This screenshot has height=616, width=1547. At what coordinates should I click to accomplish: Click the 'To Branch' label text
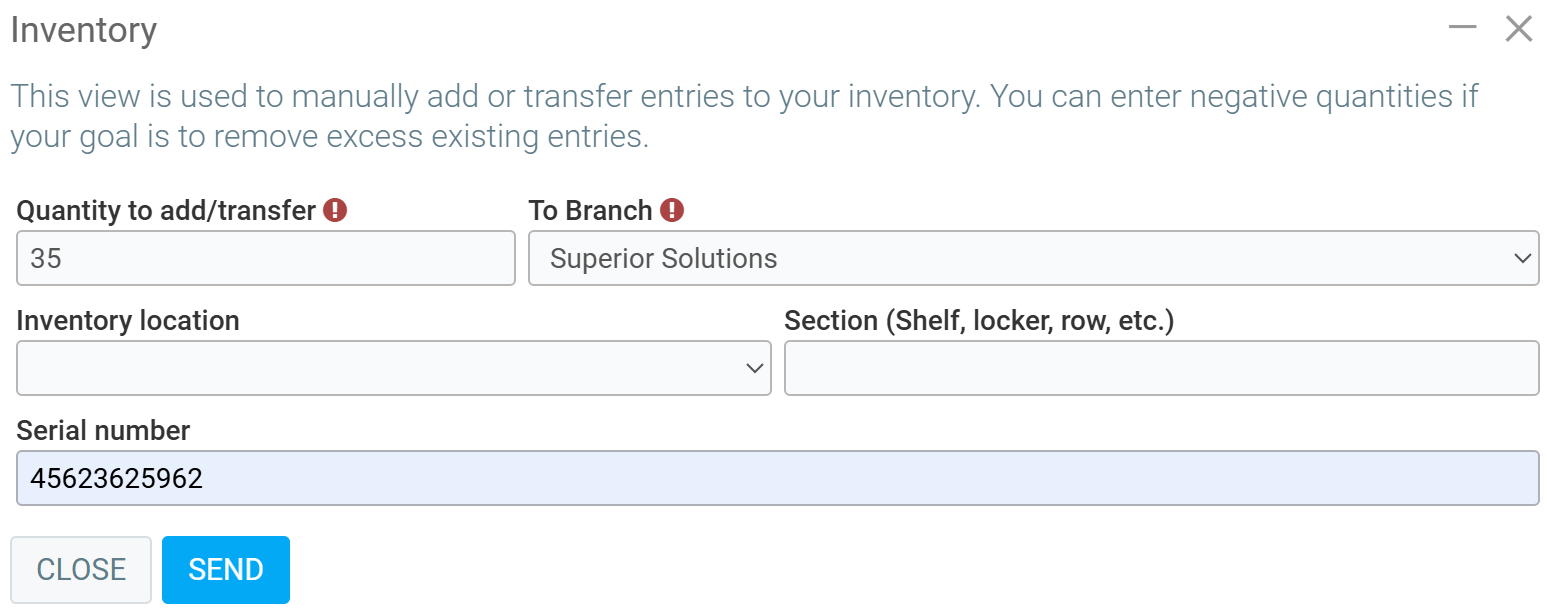[590, 210]
